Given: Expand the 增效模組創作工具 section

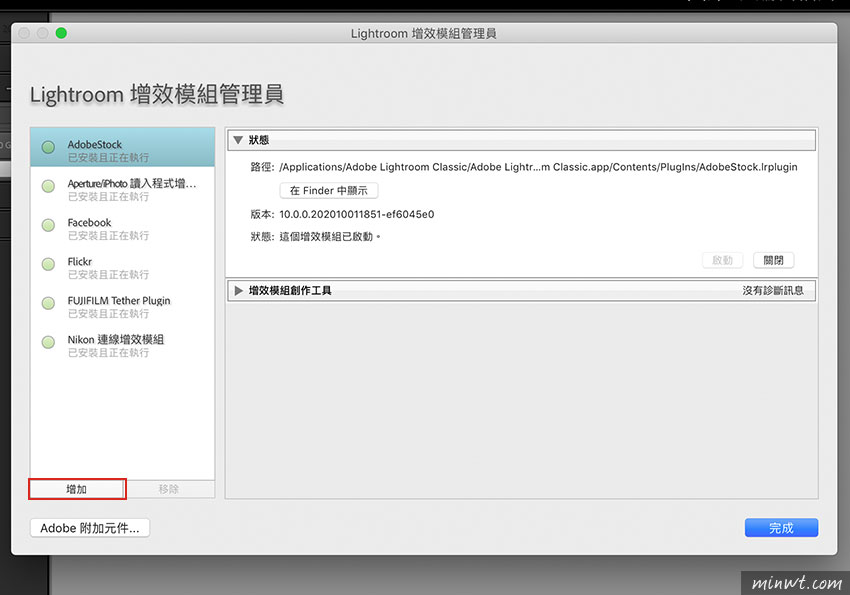Looking at the screenshot, I should point(238,290).
